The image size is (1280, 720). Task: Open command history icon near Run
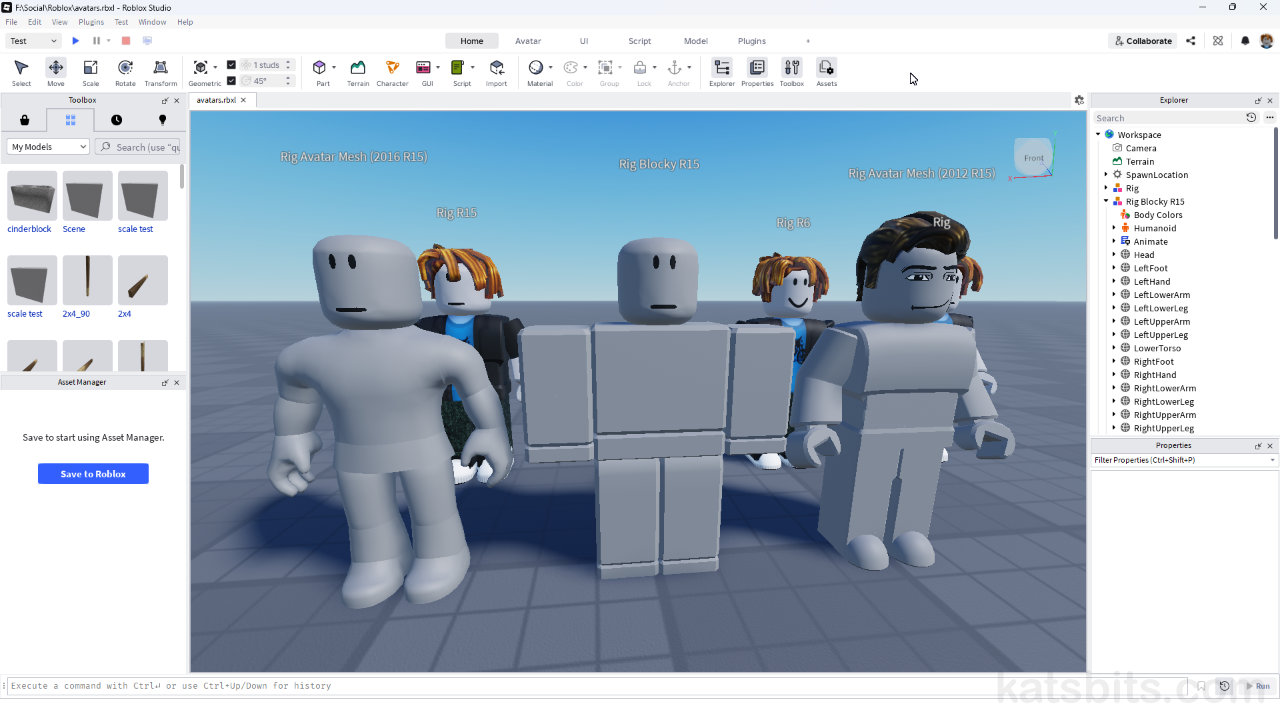(x=1225, y=686)
